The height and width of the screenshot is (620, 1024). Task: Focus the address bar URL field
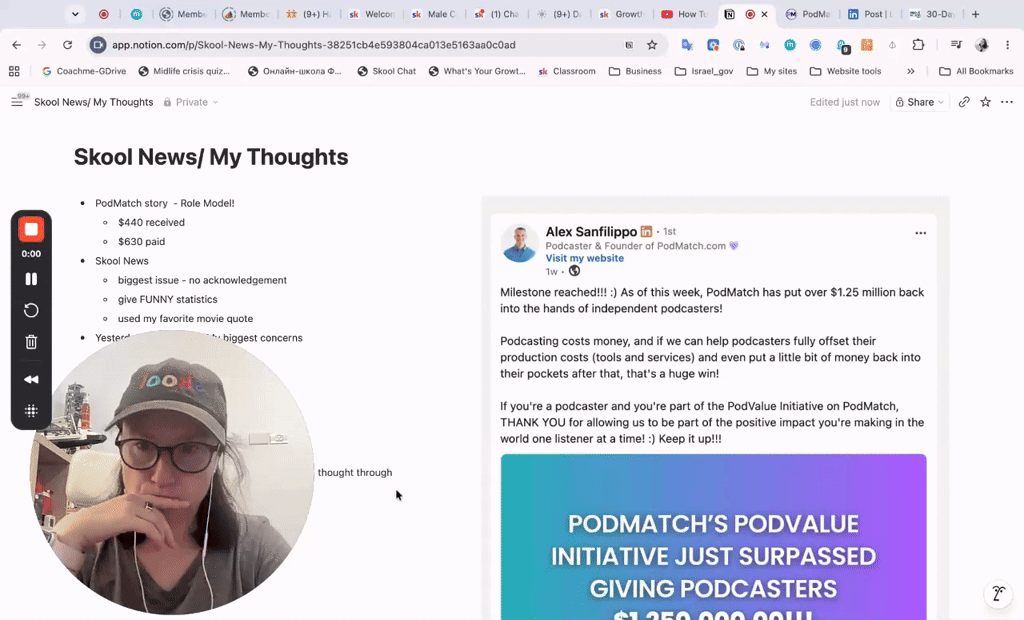coord(366,45)
